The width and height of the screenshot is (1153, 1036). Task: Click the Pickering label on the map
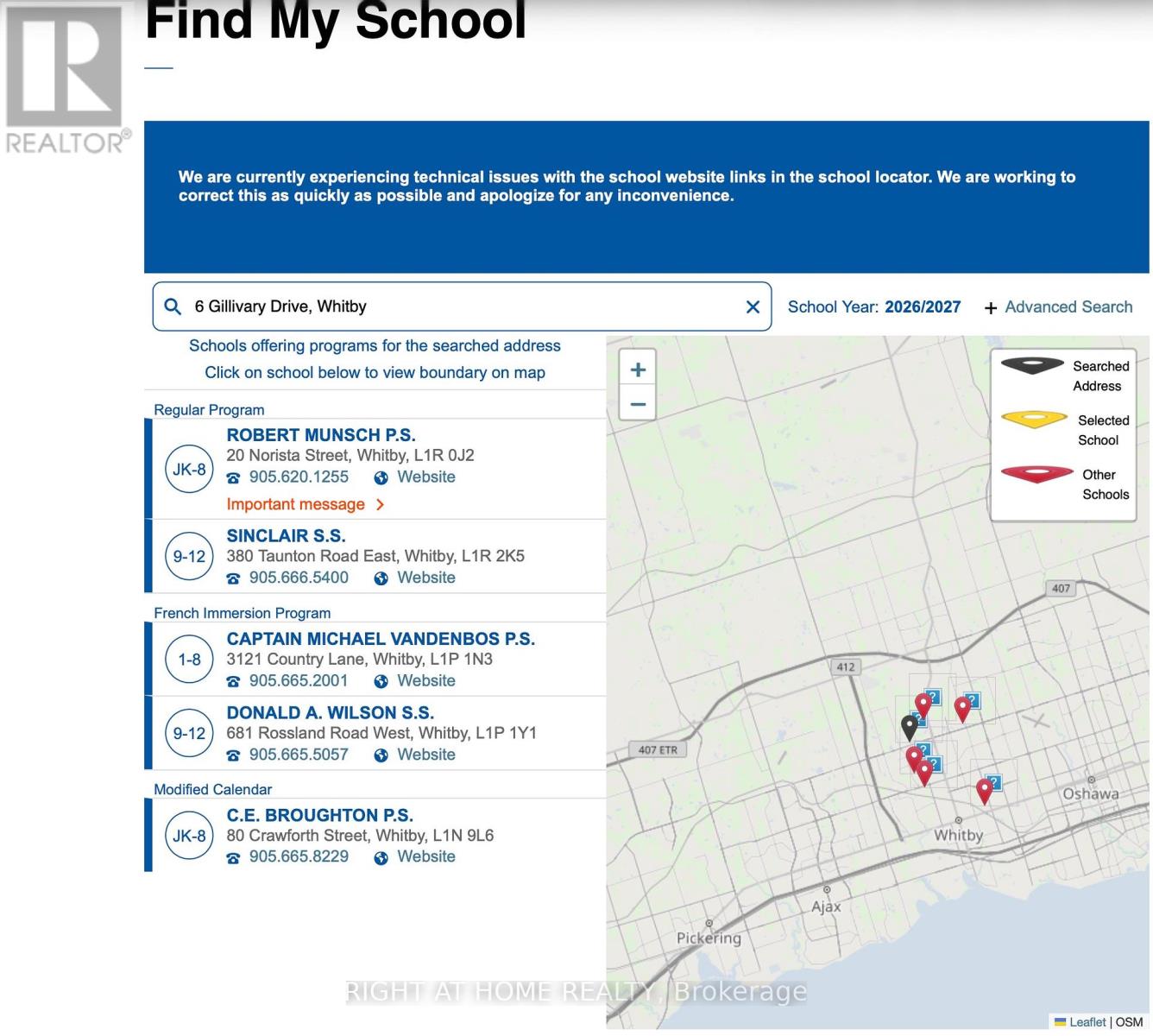[709, 938]
